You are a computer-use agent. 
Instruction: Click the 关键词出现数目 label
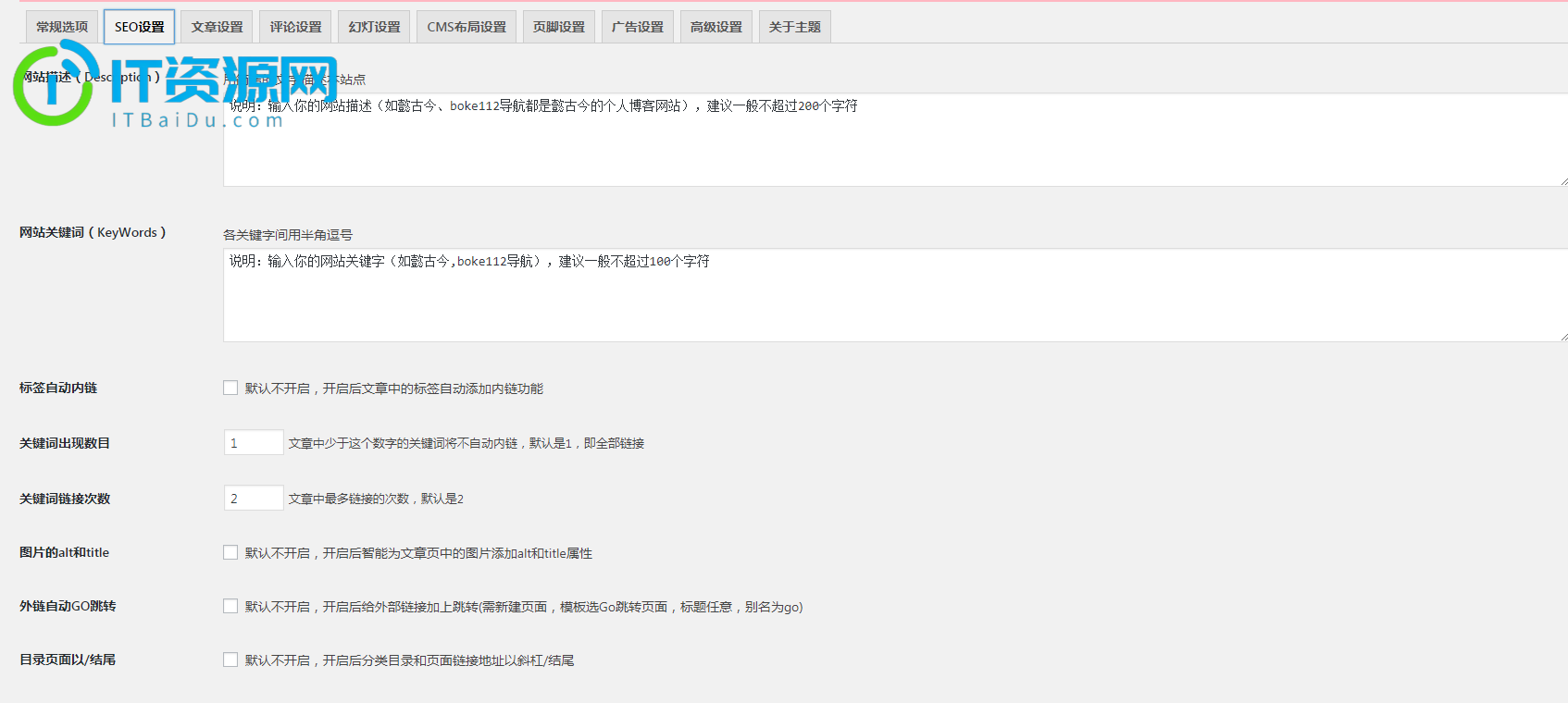65,443
